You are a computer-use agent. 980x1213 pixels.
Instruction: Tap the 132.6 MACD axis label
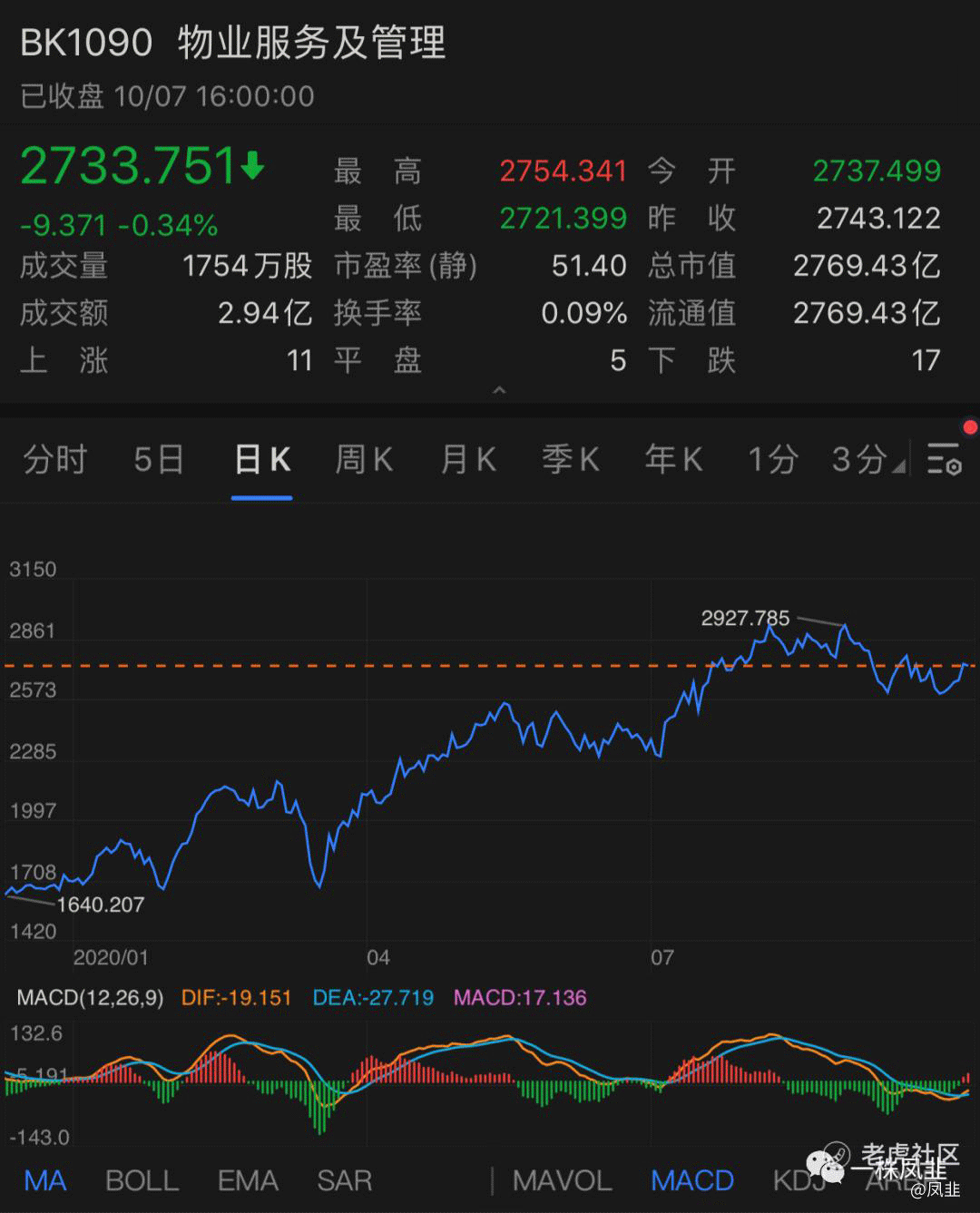tap(35, 1033)
